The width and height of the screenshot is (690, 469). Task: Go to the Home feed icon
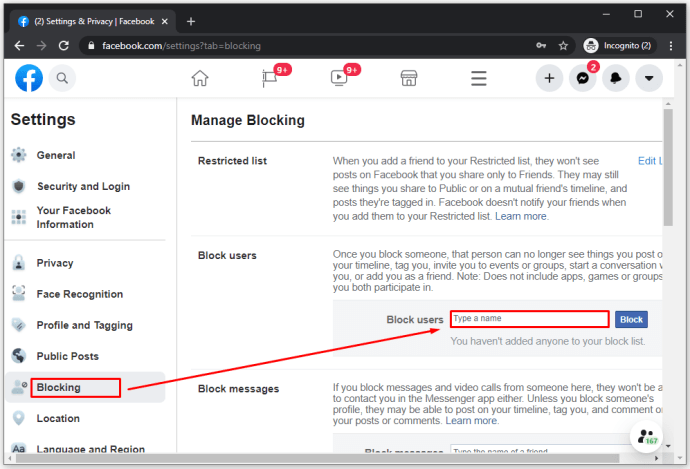coord(200,78)
